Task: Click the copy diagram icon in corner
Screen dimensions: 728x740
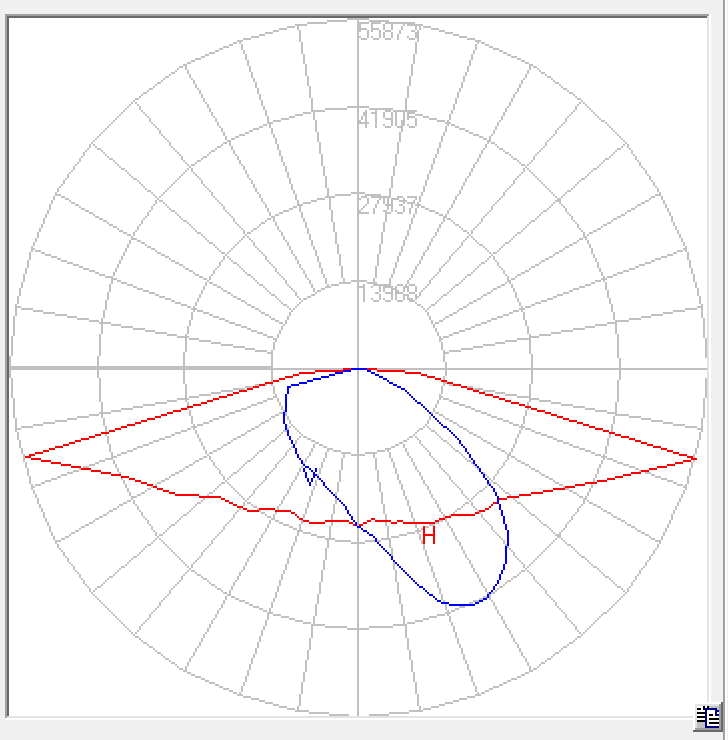Action: pyautogui.click(x=708, y=717)
